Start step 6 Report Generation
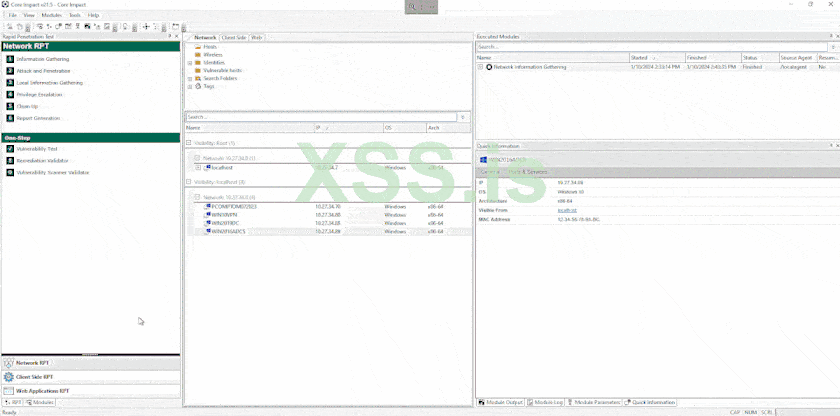The image size is (840, 416). [38, 118]
